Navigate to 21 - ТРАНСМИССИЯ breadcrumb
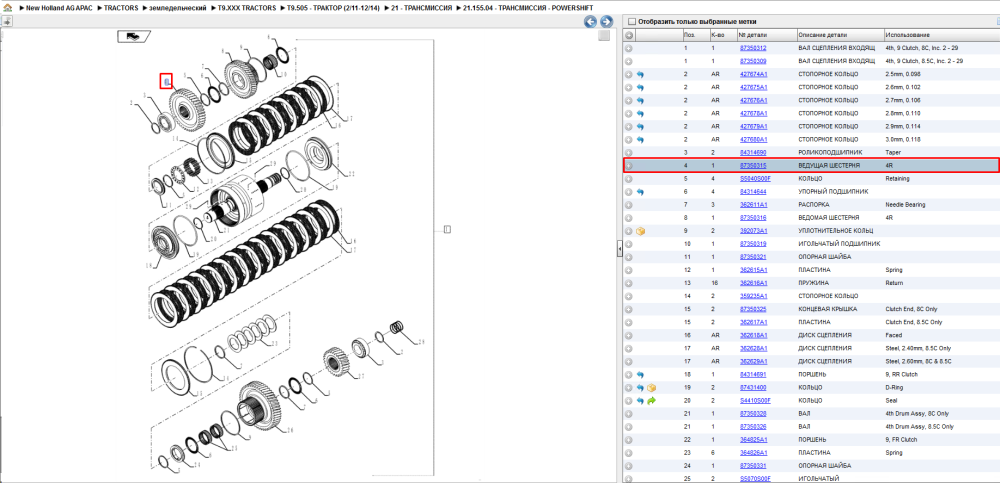 [x=422, y=8]
